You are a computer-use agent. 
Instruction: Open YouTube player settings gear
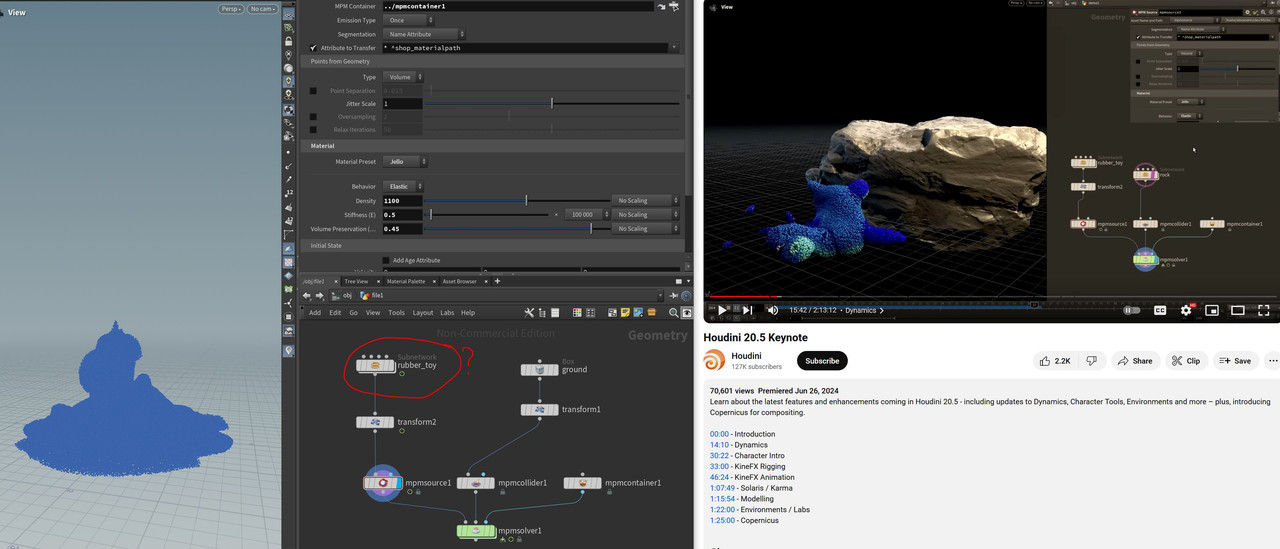1186,310
